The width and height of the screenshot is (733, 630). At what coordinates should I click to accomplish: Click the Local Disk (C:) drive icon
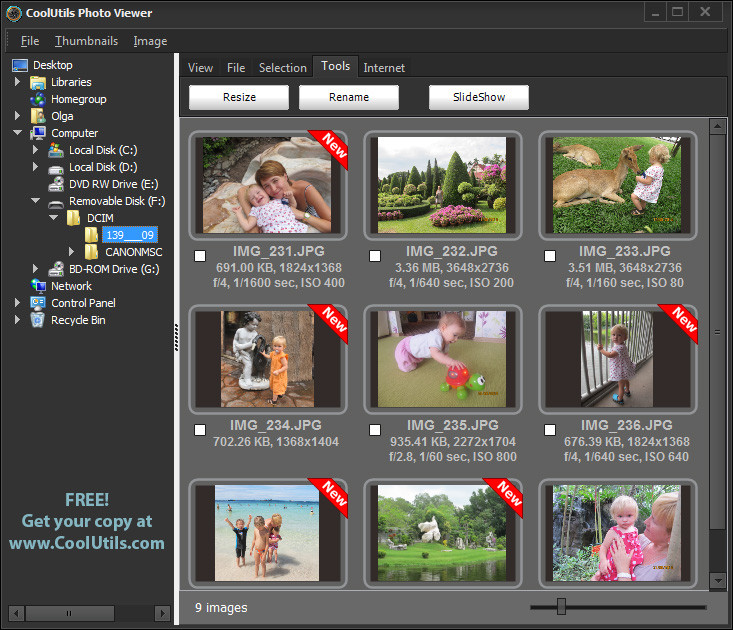click(56, 150)
